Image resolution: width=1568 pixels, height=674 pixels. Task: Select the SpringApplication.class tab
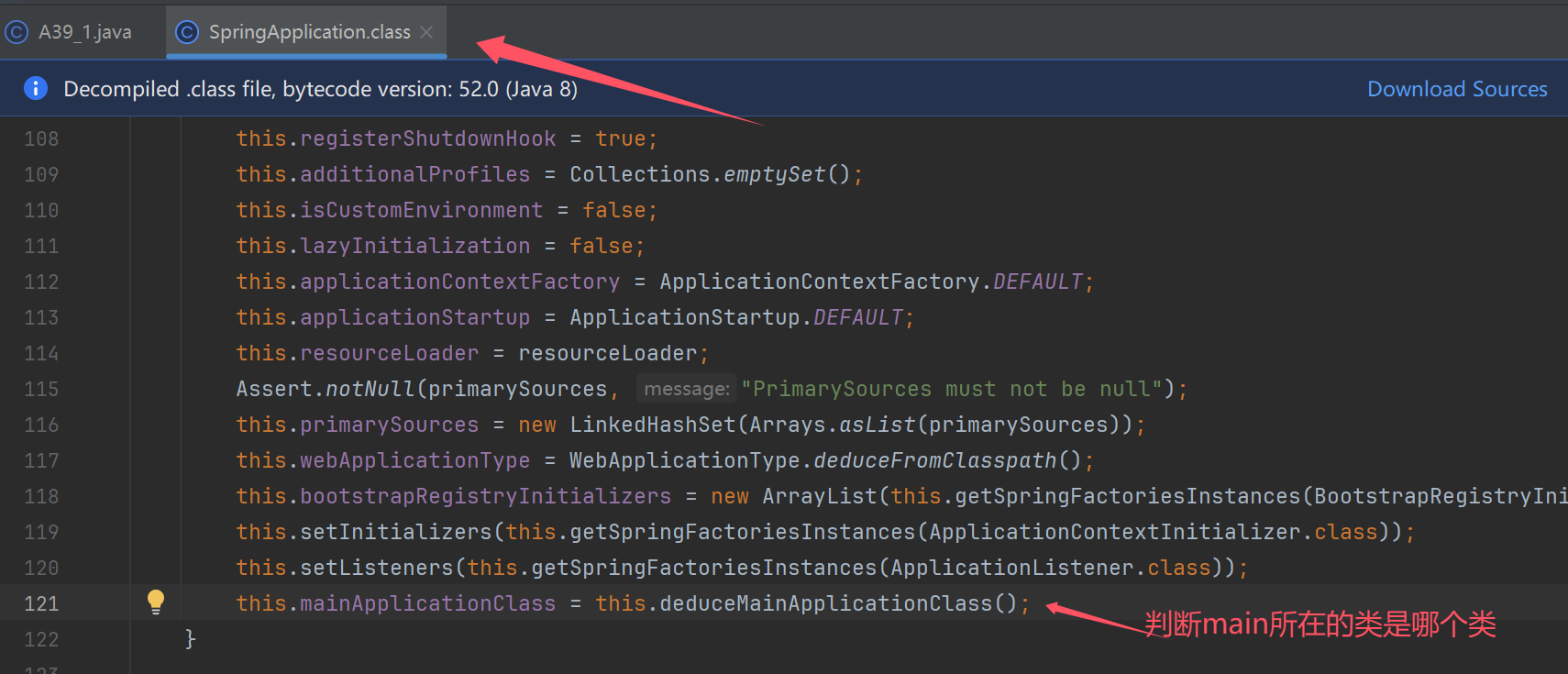(x=306, y=32)
